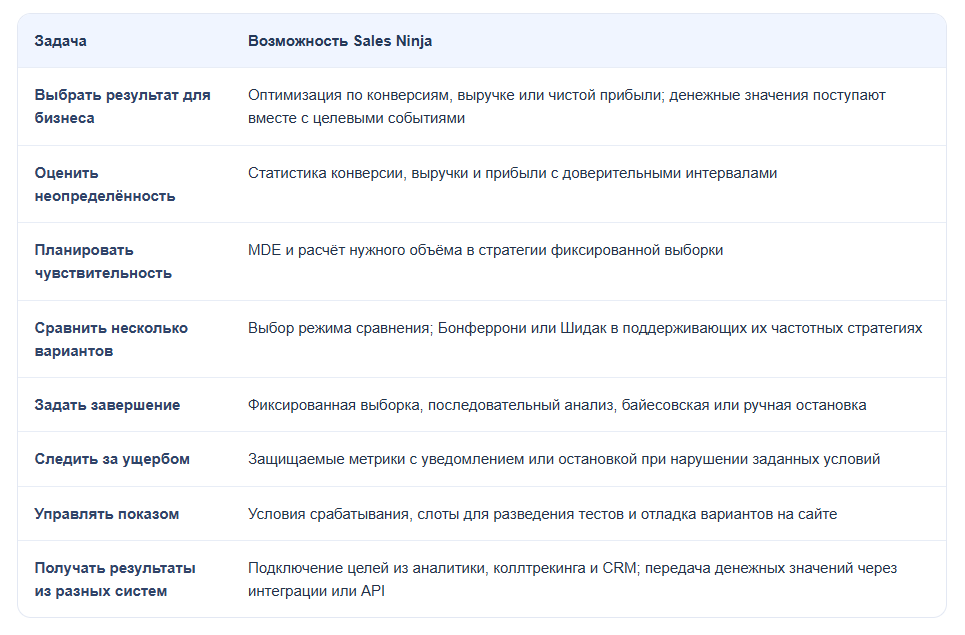
Task: Select the "Планировать чувствительность" row title
Action: 103,262
